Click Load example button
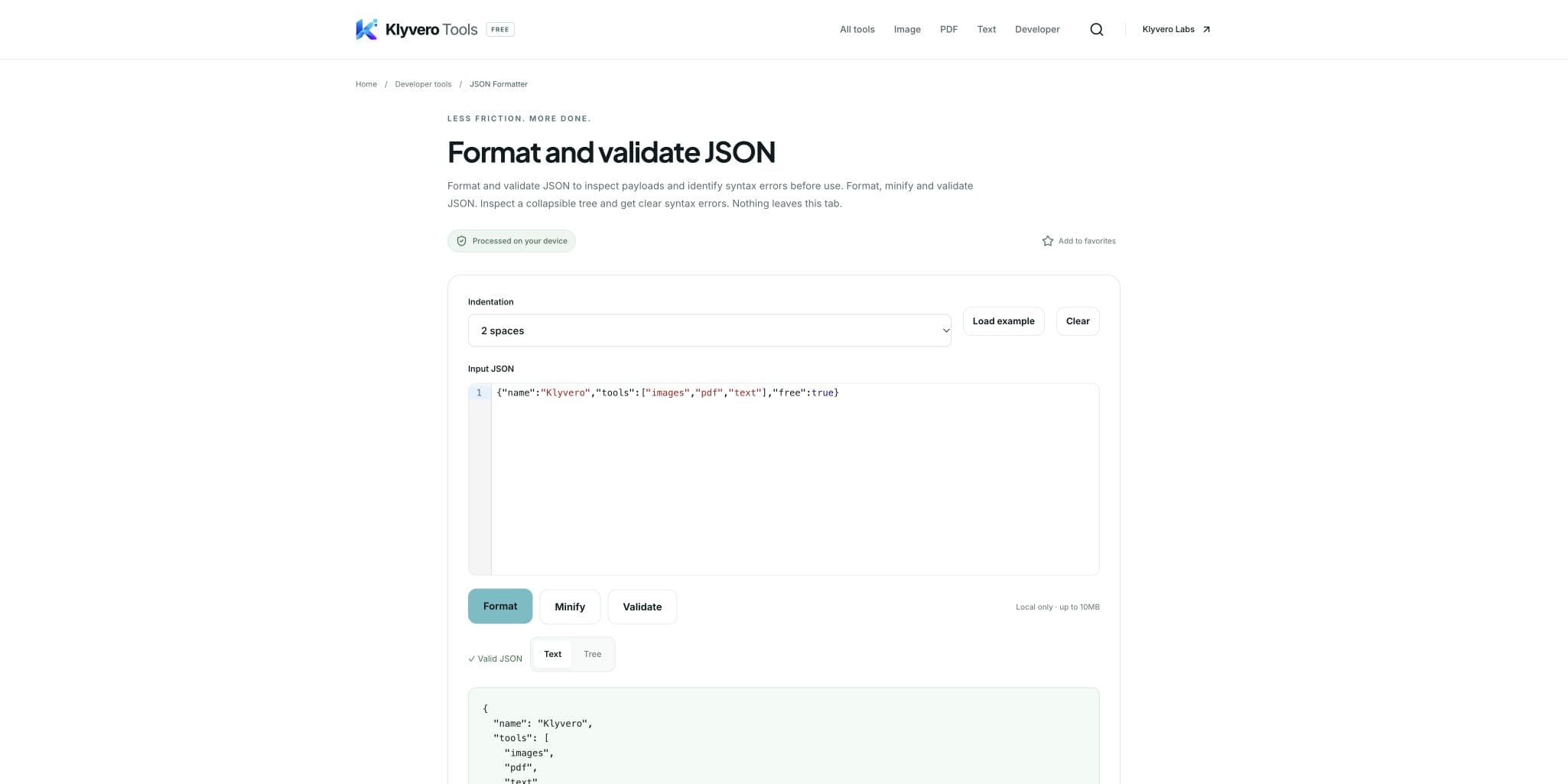The image size is (1568, 784). pyautogui.click(x=1003, y=321)
